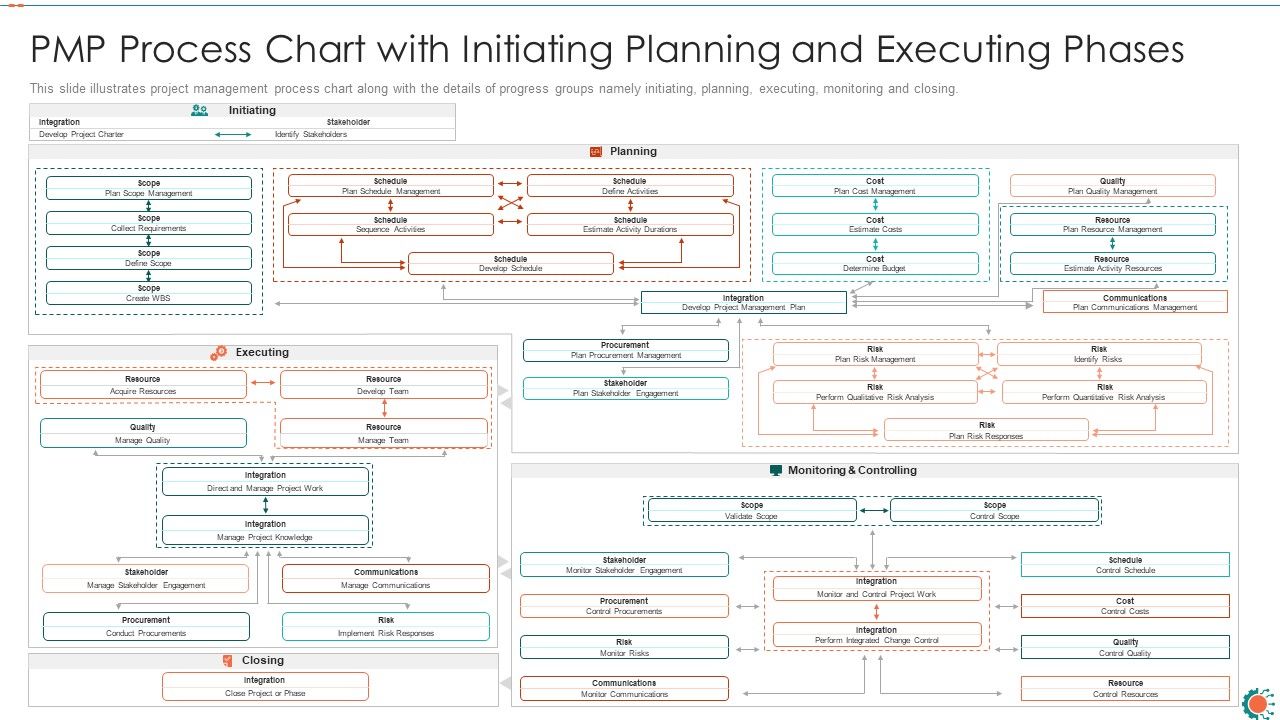
Task: Select the Collect Requirements box
Action: point(149,223)
